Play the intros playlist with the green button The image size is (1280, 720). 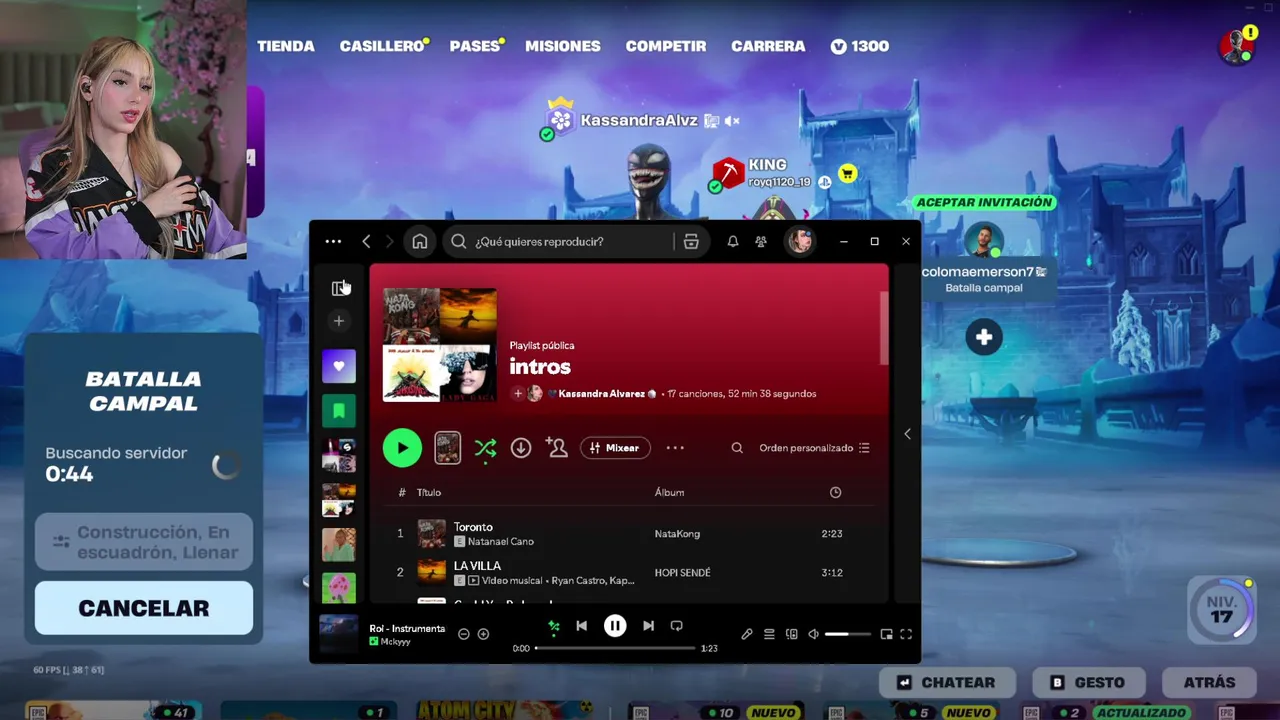coord(402,448)
